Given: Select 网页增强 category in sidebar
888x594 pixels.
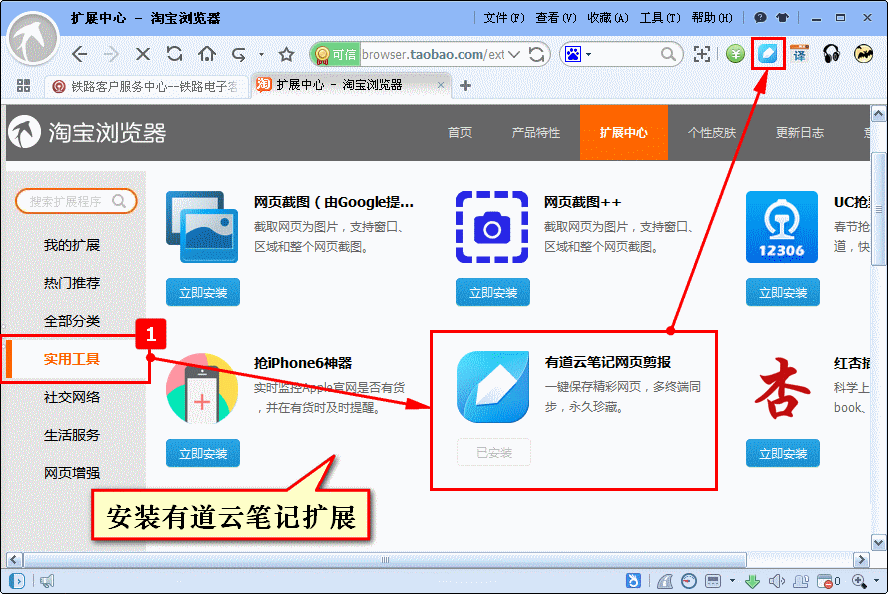Looking at the screenshot, I should [72, 473].
